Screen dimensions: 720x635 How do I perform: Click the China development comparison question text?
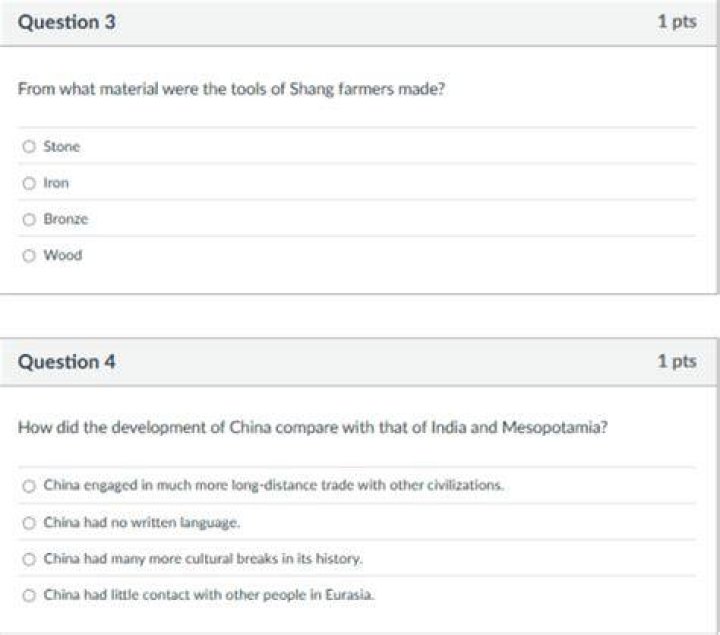(313, 427)
